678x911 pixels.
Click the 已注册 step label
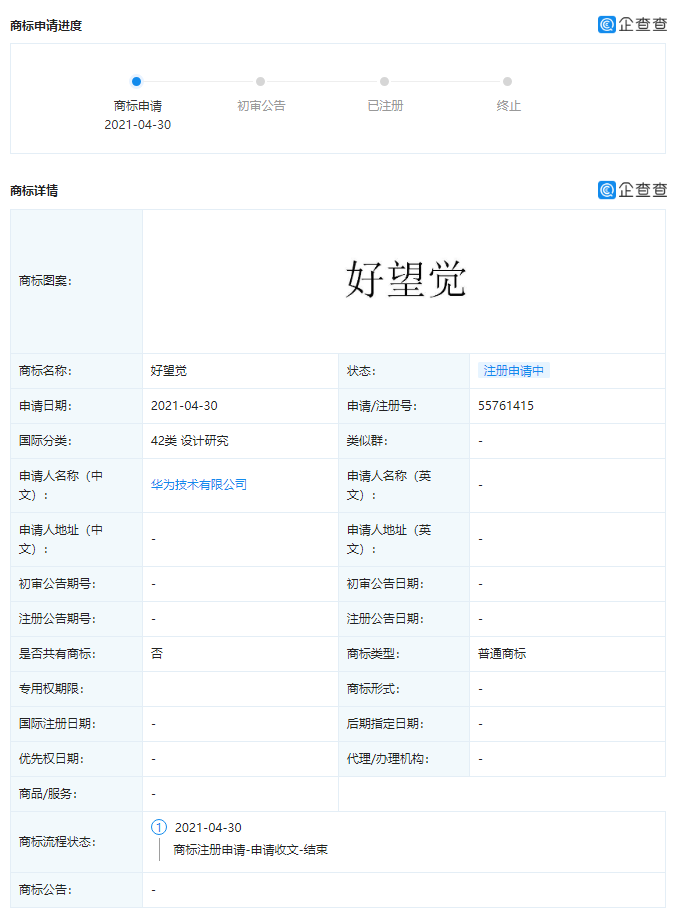pos(385,106)
